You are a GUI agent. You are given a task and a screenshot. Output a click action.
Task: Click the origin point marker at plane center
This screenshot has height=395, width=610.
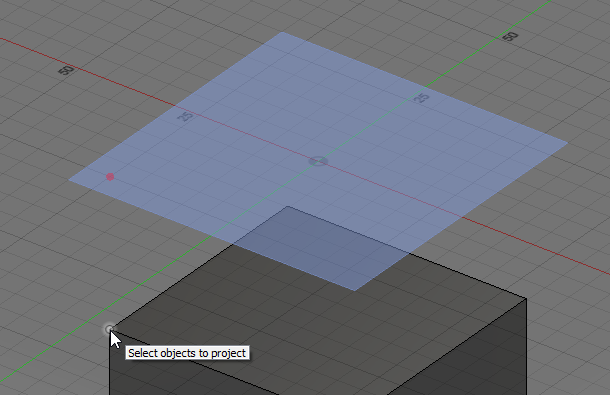point(318,161)
